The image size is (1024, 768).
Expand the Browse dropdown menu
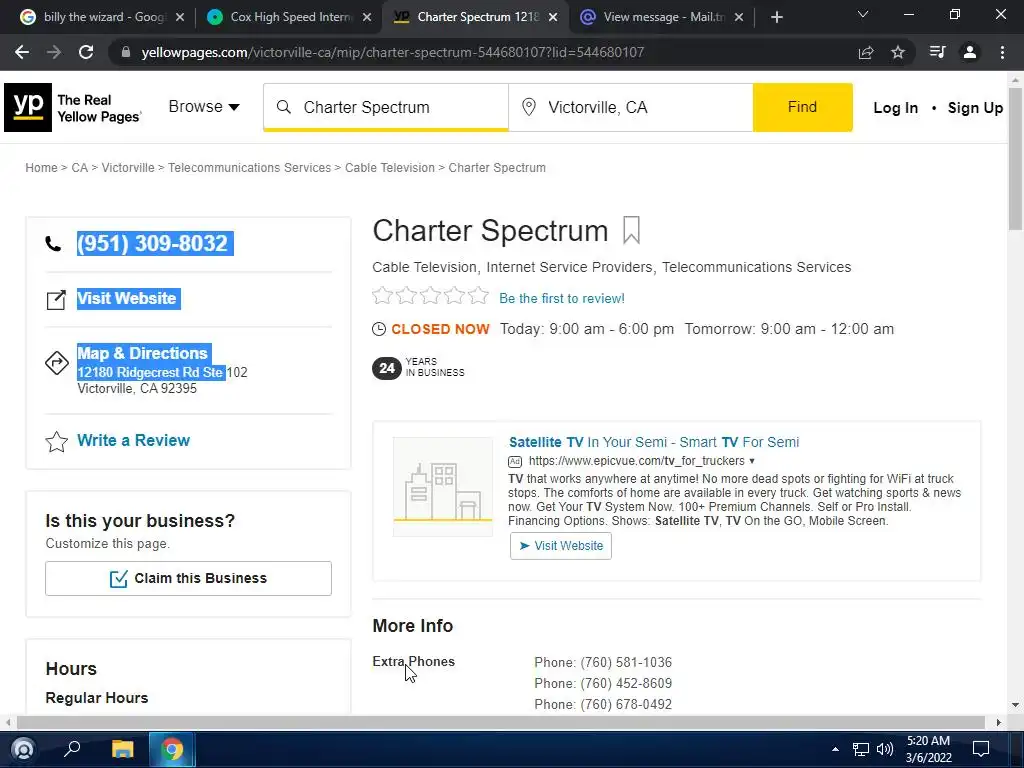pos(204,106)
